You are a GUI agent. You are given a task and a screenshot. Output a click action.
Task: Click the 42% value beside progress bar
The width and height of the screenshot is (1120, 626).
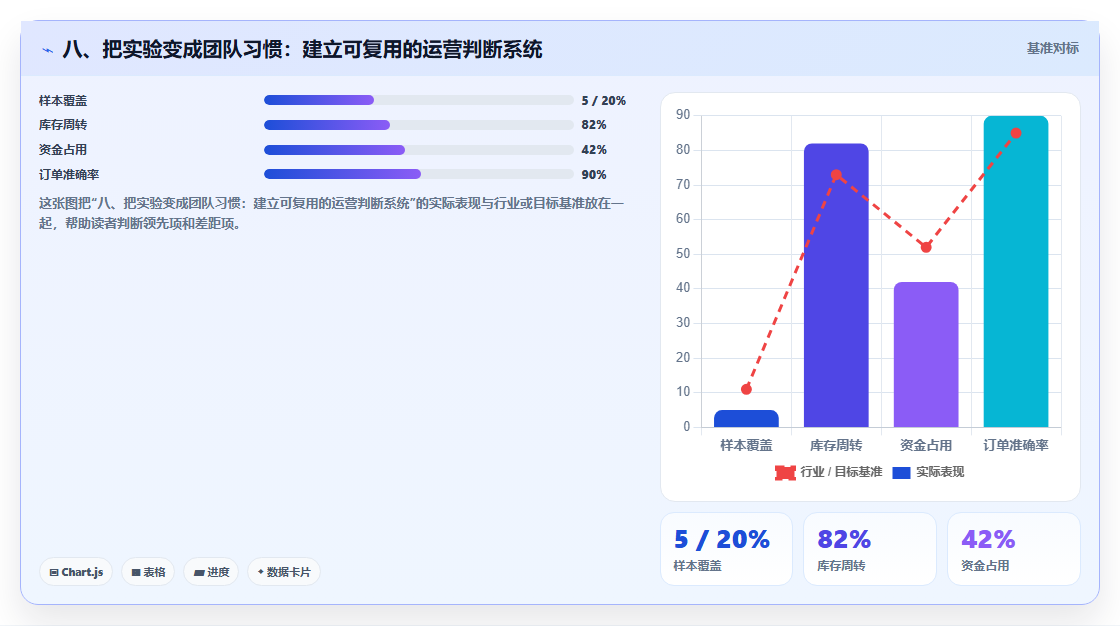[x=594, y=150]
